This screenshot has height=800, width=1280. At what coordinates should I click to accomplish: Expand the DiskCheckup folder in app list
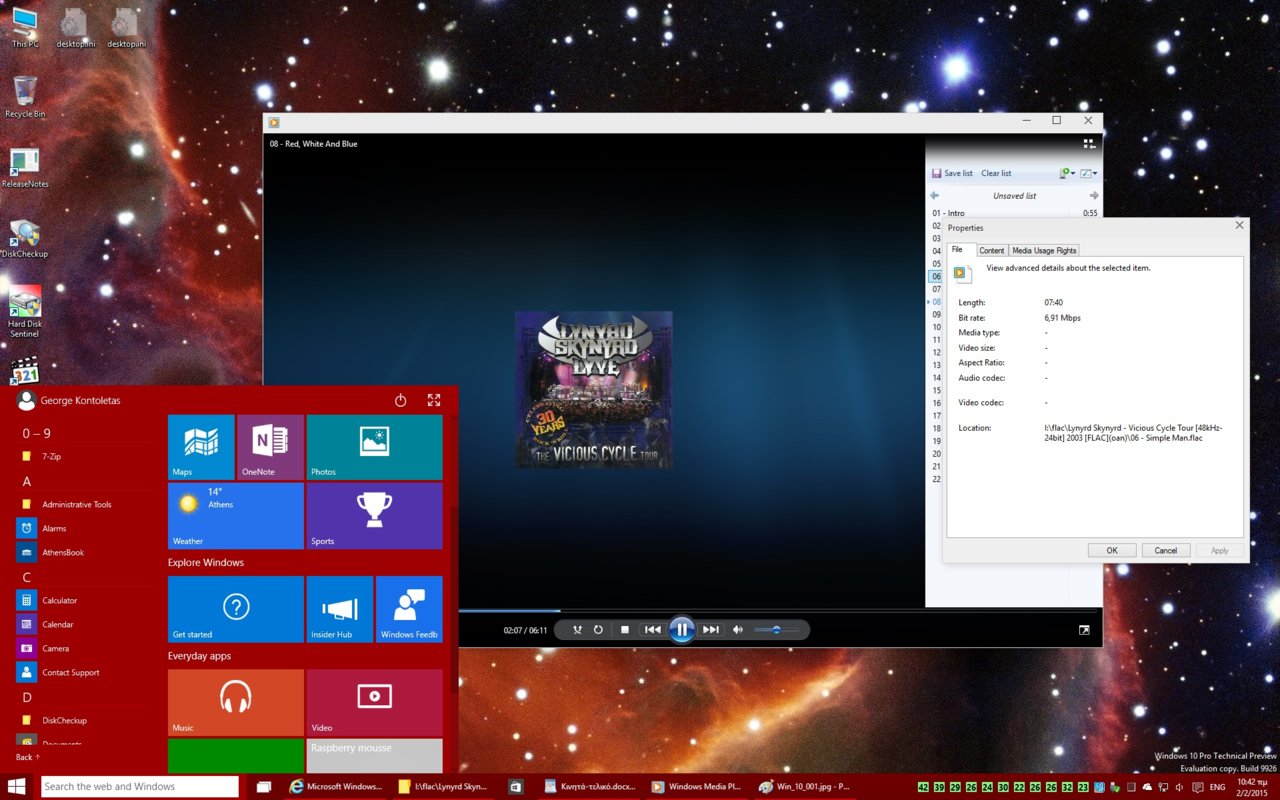[x=84, y=720]
